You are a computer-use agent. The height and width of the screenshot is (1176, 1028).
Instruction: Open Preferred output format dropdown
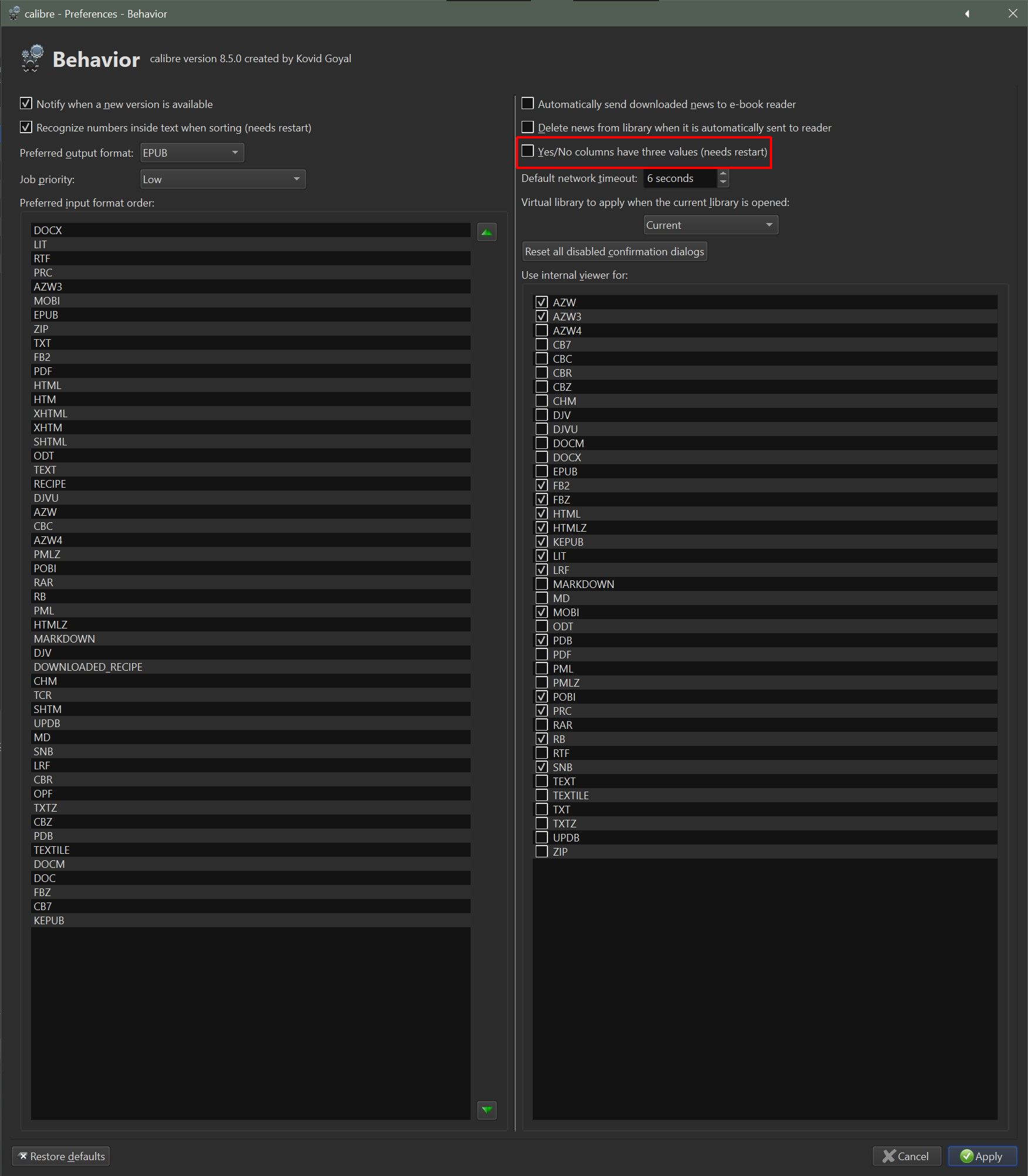192,153
